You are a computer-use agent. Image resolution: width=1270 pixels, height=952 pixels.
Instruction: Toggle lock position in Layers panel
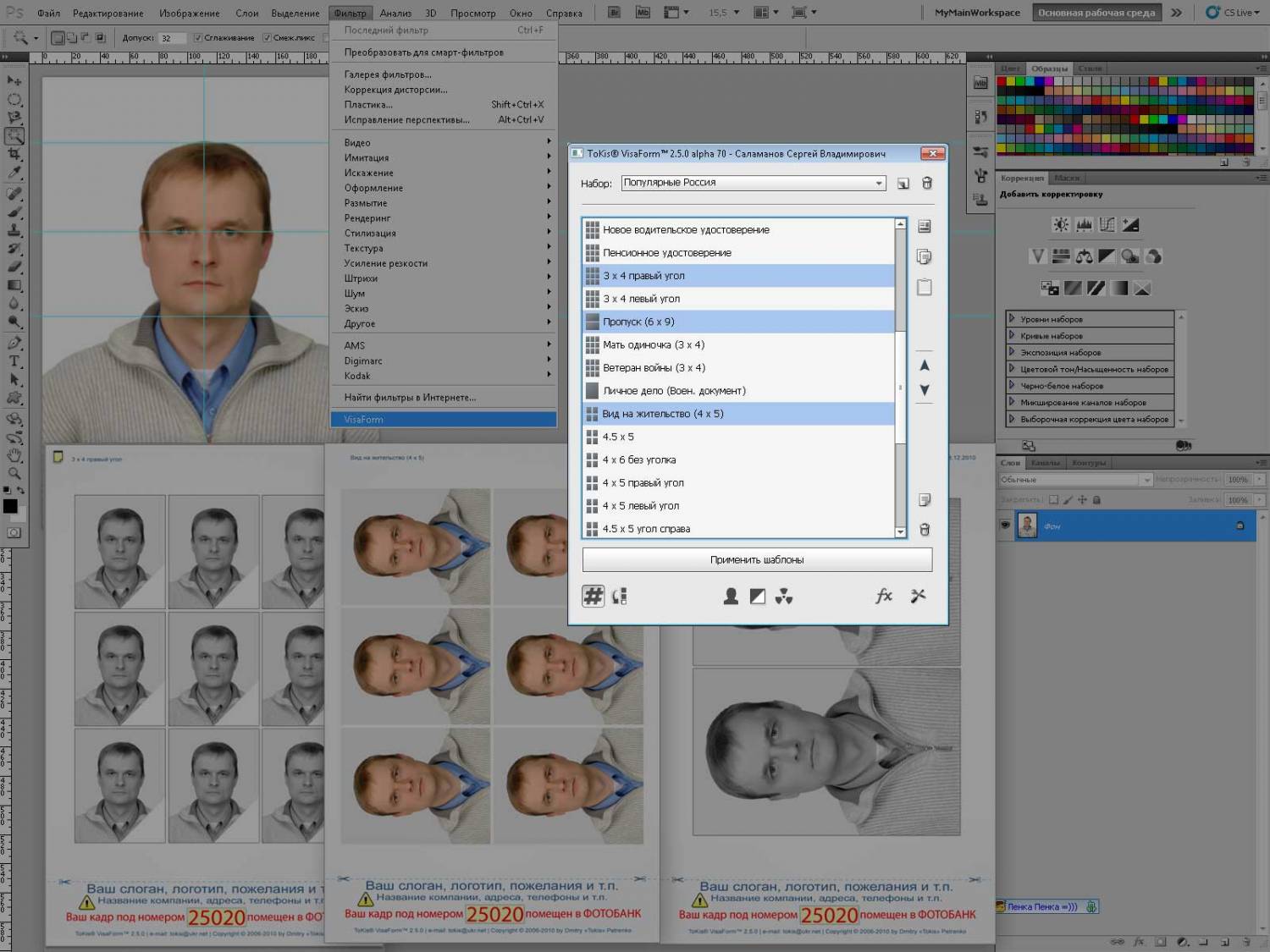pos(1082,500)
